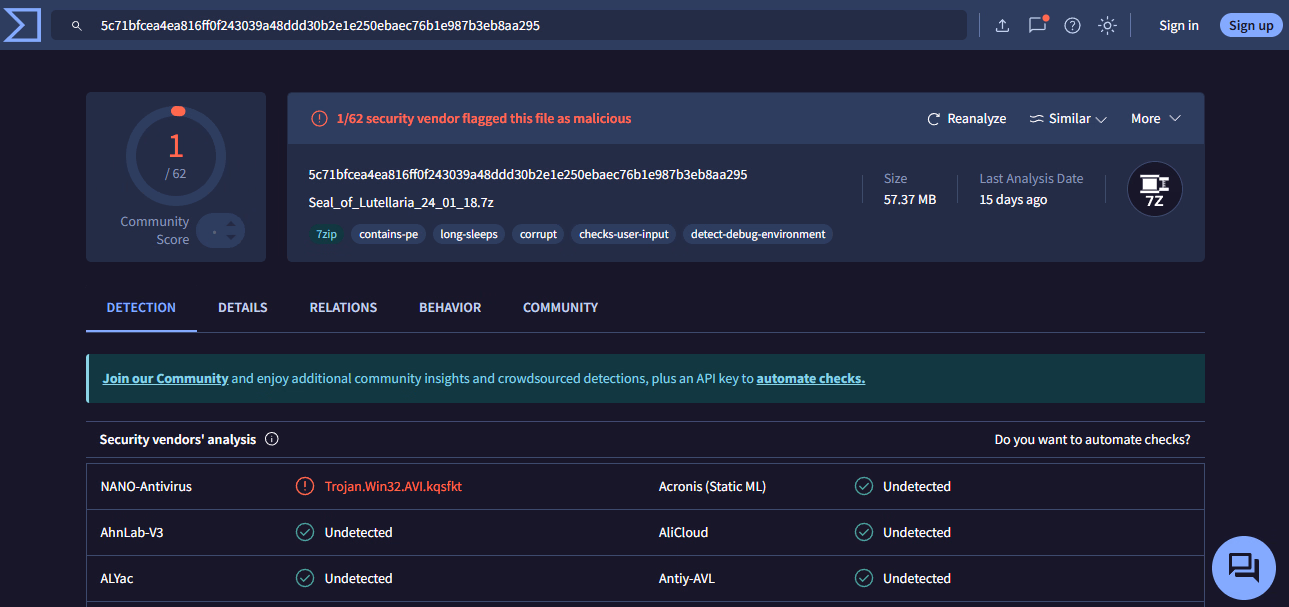Click the magnifier search icon

point(77,26)
